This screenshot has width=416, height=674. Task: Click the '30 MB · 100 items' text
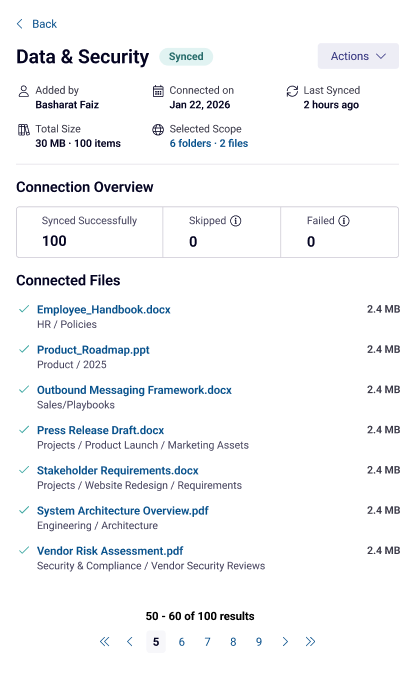78,143
